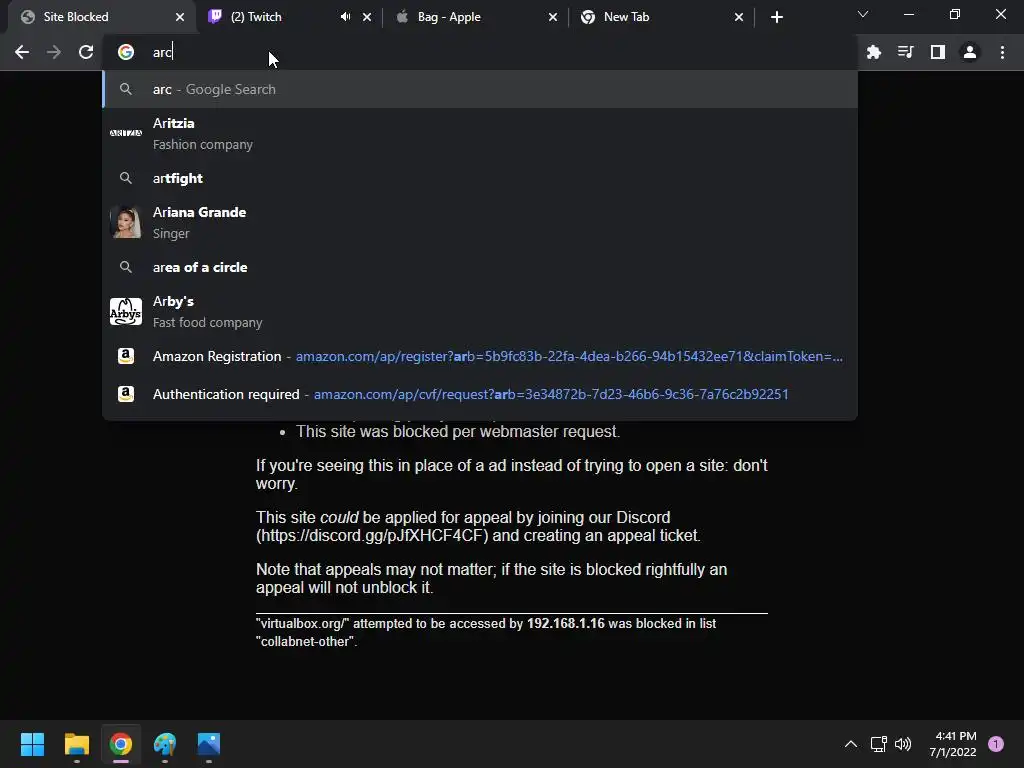Select the 'arc - Google Search' suggestion

(x=480, y=89)
